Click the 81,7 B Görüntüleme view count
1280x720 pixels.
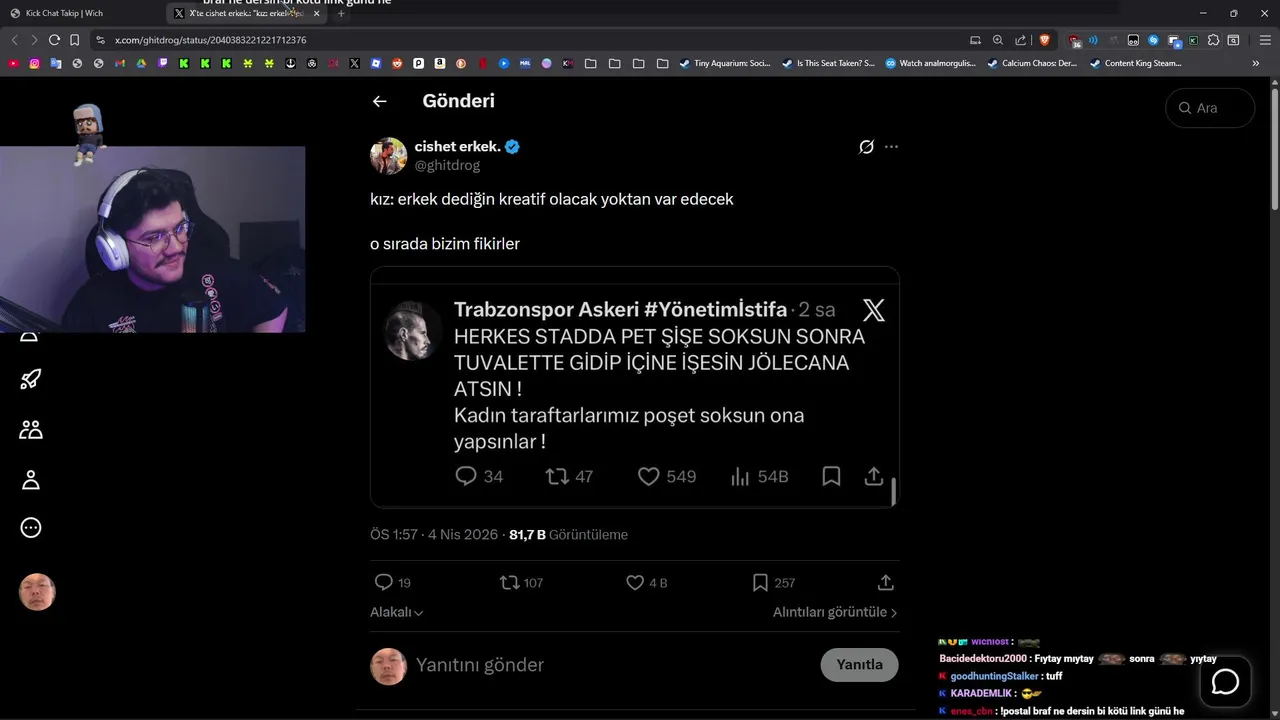(568, 535)
